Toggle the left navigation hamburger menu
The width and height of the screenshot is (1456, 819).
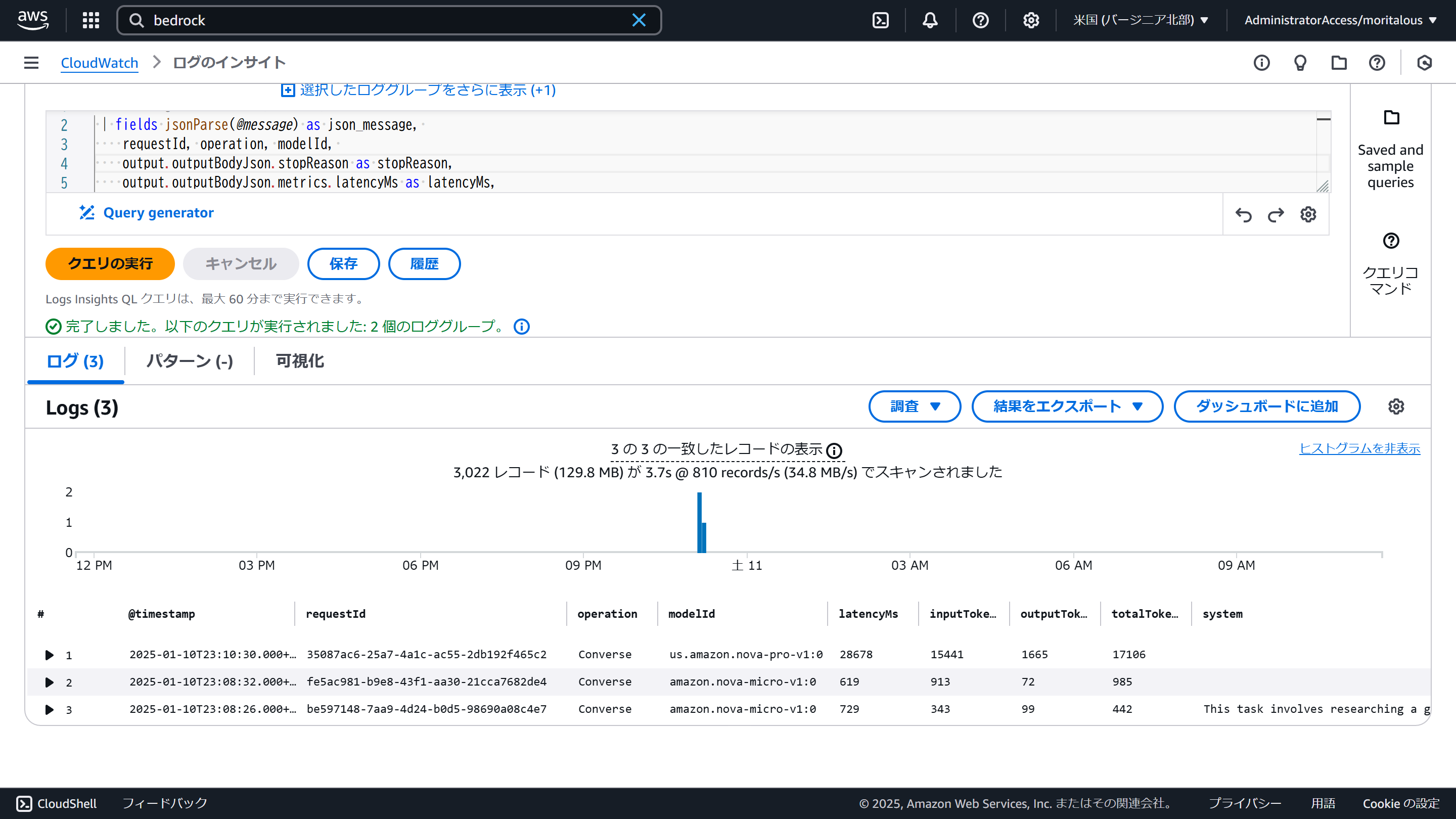32,63
